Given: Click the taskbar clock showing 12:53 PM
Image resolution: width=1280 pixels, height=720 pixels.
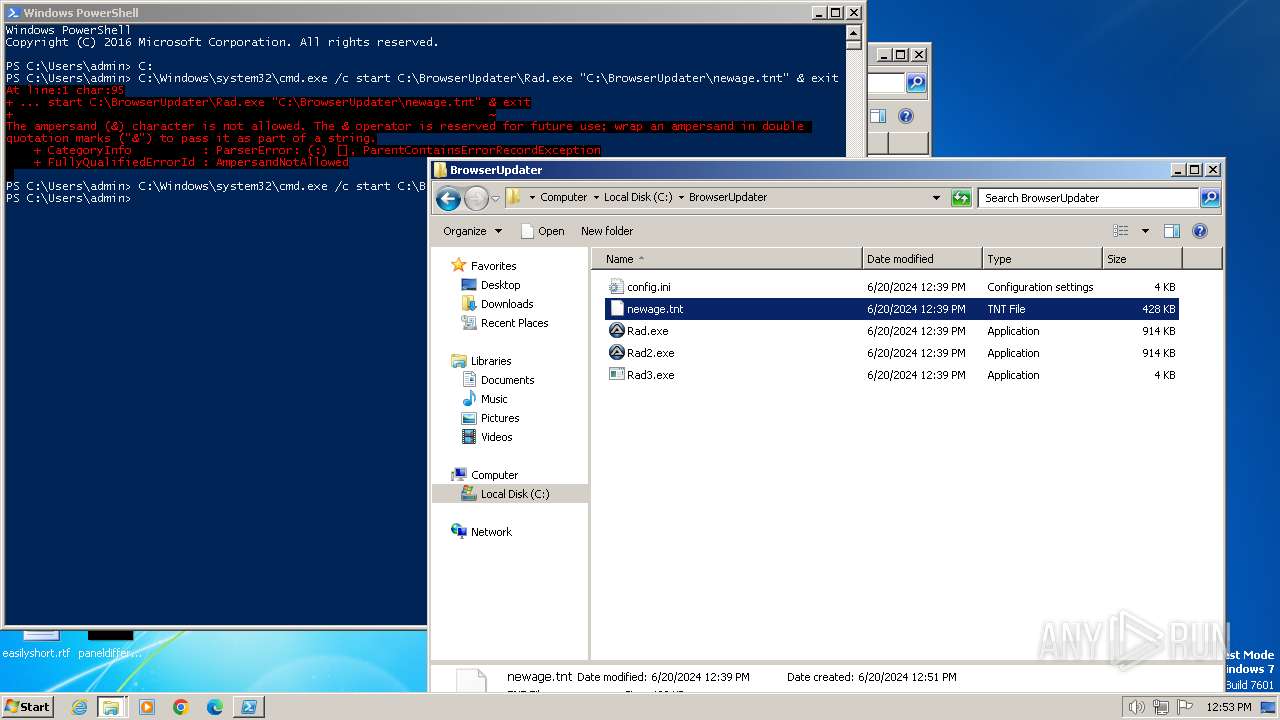Looking at the screenshot, I should point(1228,707).
